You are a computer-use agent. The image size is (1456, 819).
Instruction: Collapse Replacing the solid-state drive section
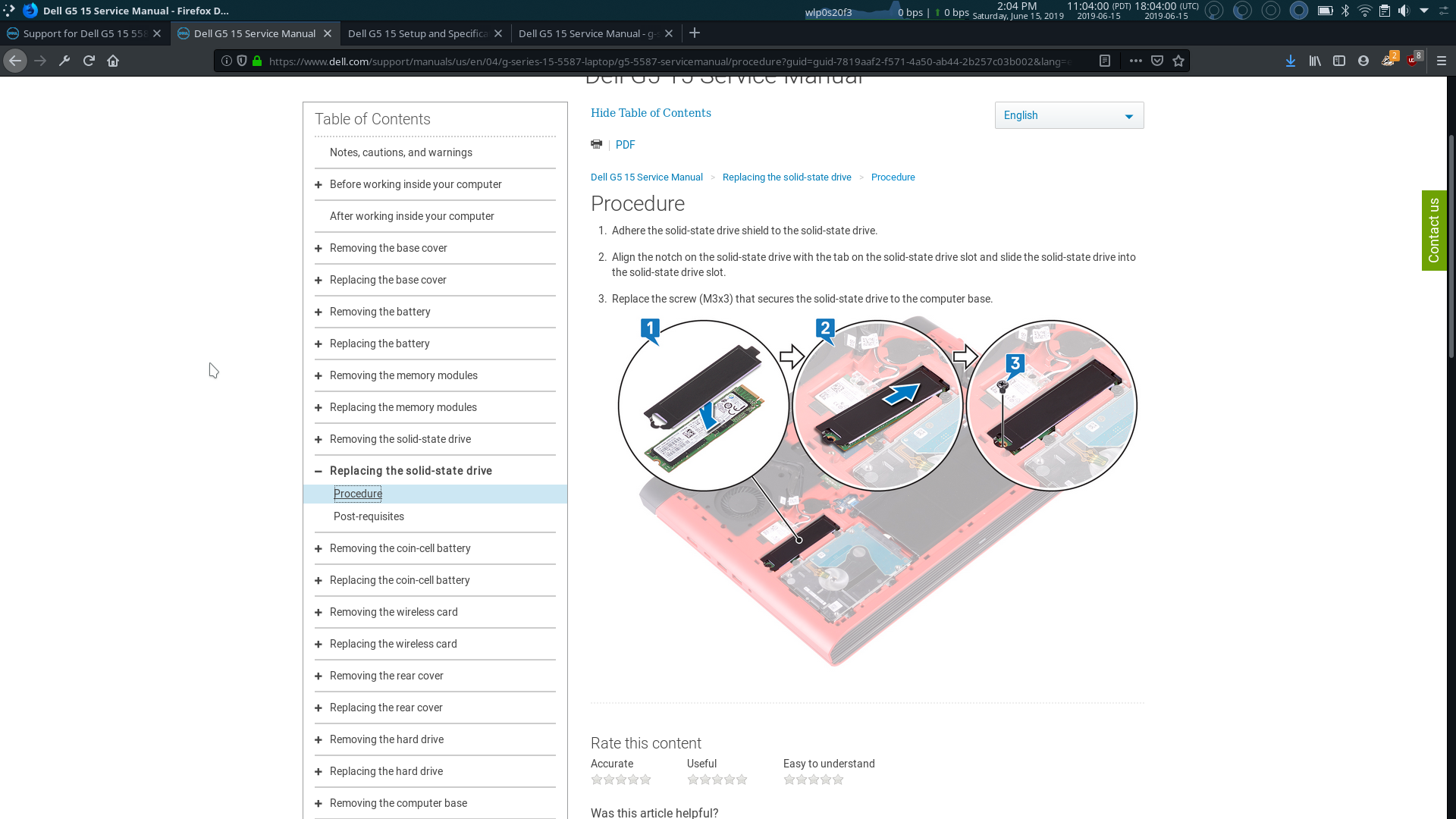tap(318, 471)
